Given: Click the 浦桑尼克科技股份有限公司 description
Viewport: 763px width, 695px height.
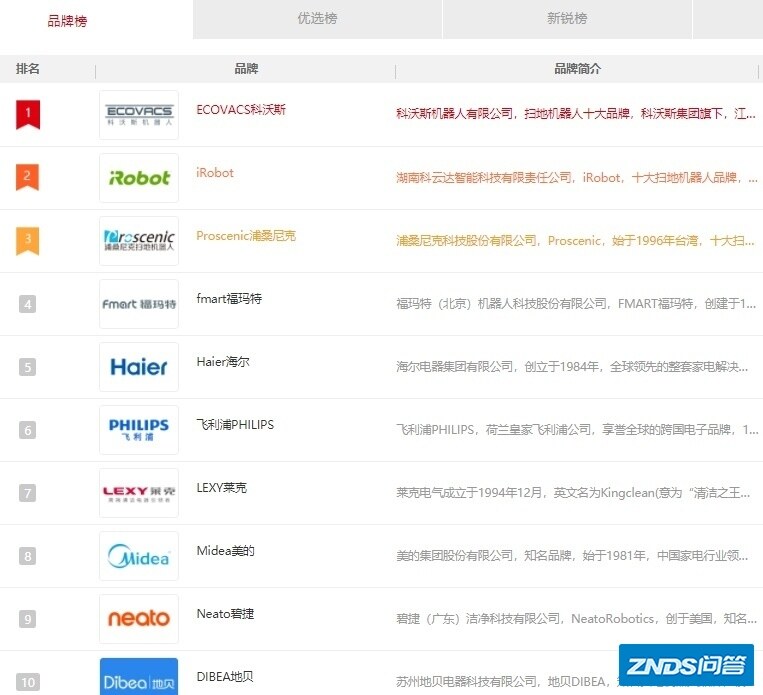Looking at the screenshot, I should pos(575,240).
